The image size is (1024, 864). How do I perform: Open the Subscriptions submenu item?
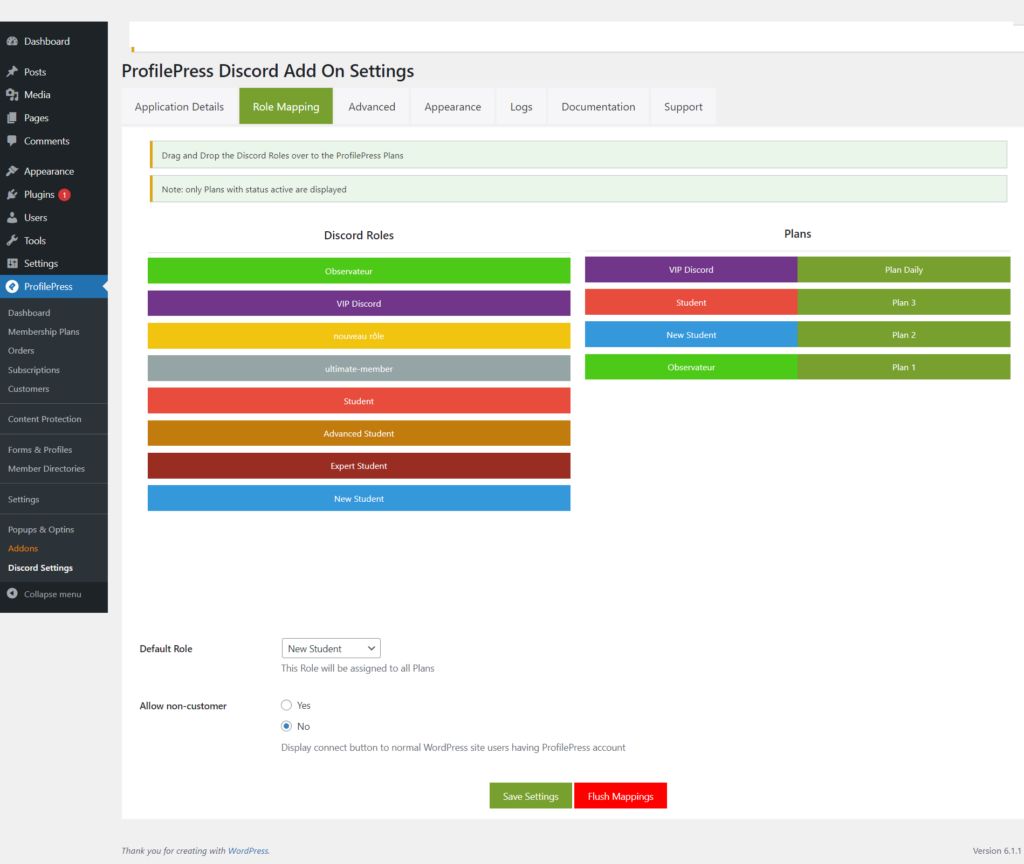[x=34, y=370]
